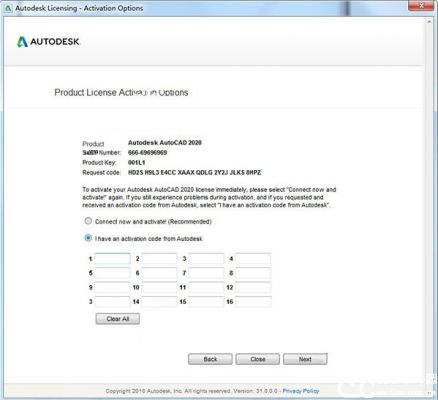Screen dimensions: 438x400
Task: Click the Autodesk logo in the header
Action: 48,42
